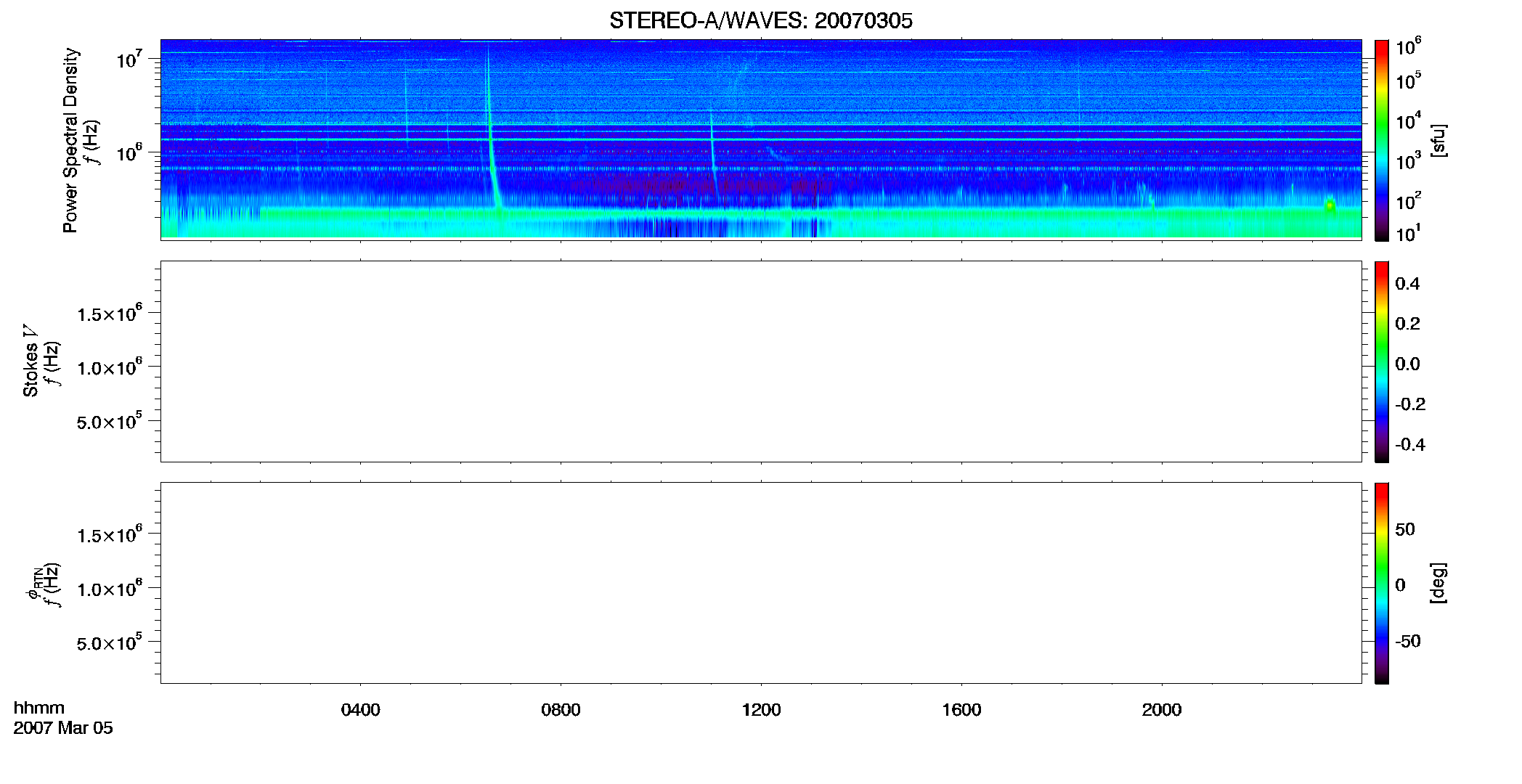Select the 0400 time tick label
This screenshot has height=784, width=1522.
tap(360, 710)
